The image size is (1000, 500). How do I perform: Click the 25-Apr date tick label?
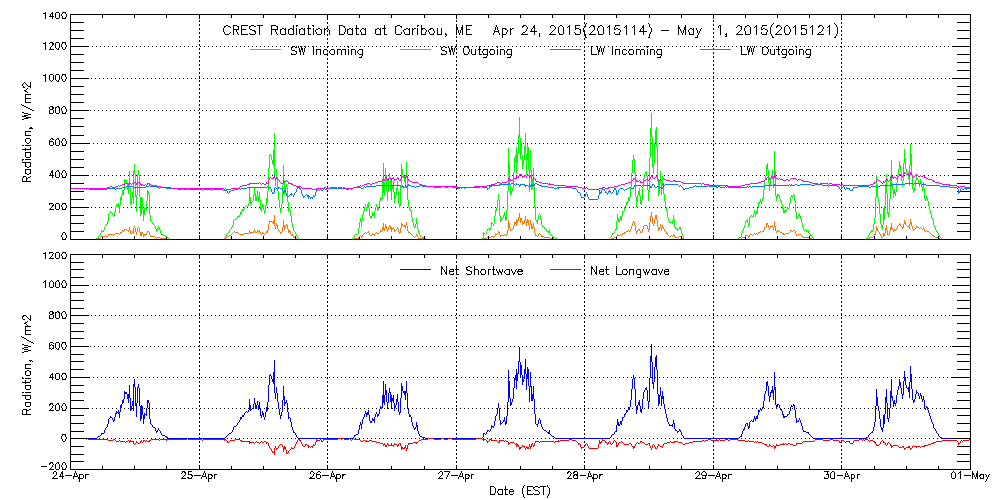coord(200,477)
